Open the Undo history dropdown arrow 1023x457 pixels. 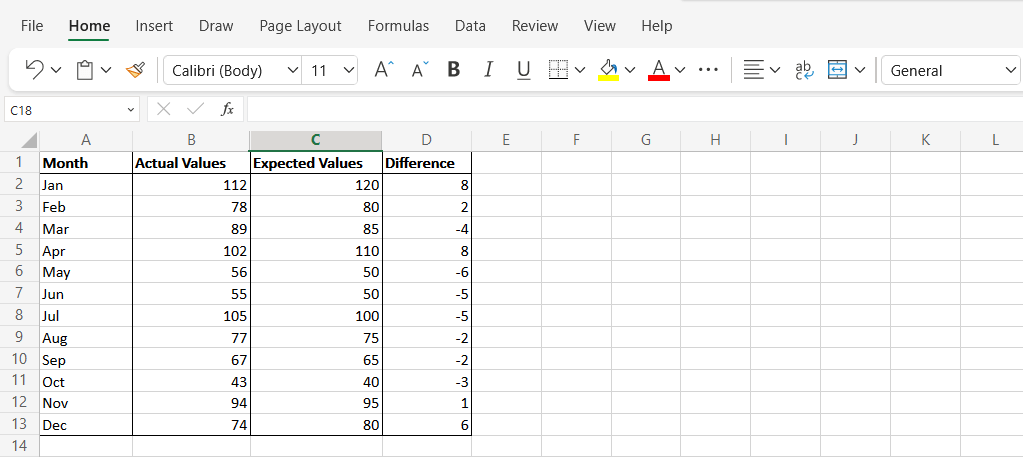(55, 70)
